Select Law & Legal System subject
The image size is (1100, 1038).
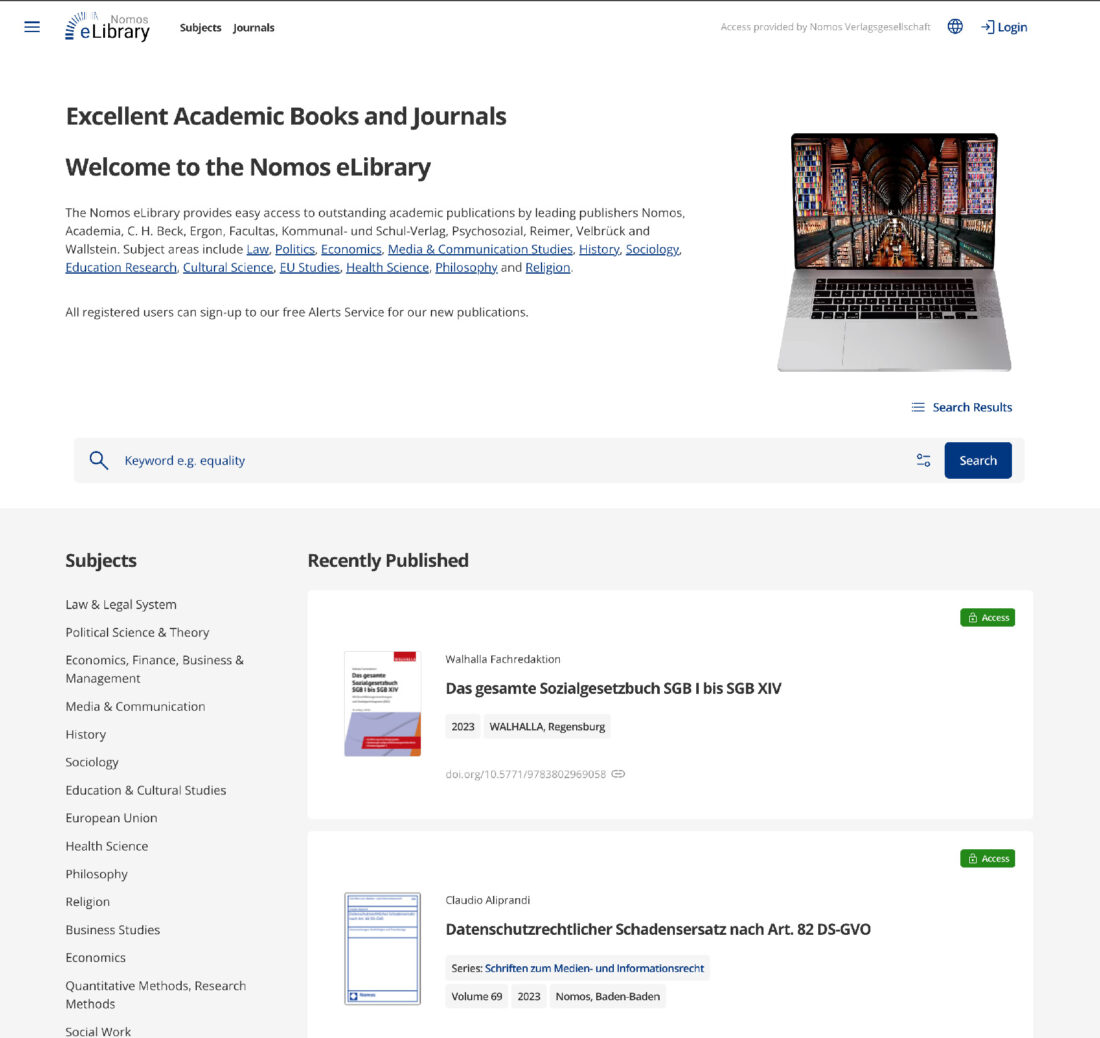pos(121,605)
